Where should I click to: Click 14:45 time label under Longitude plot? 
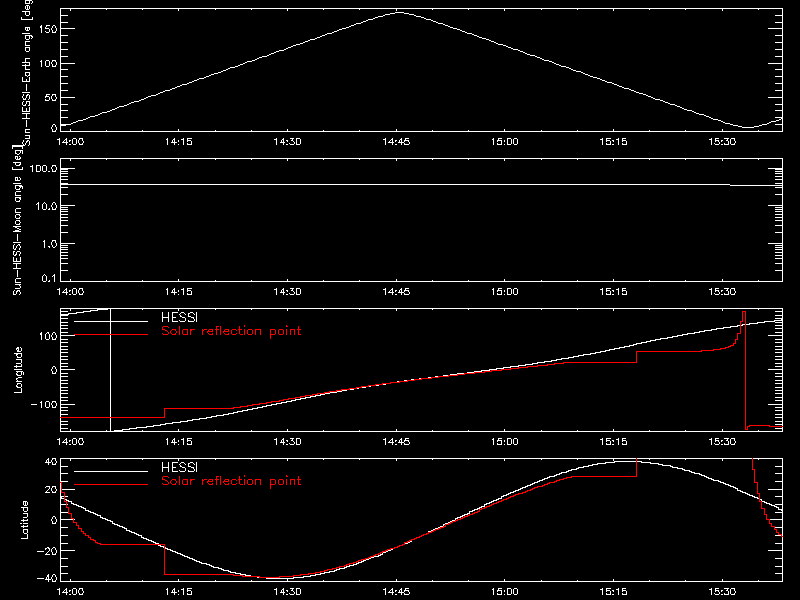click(x=396, y=442)
